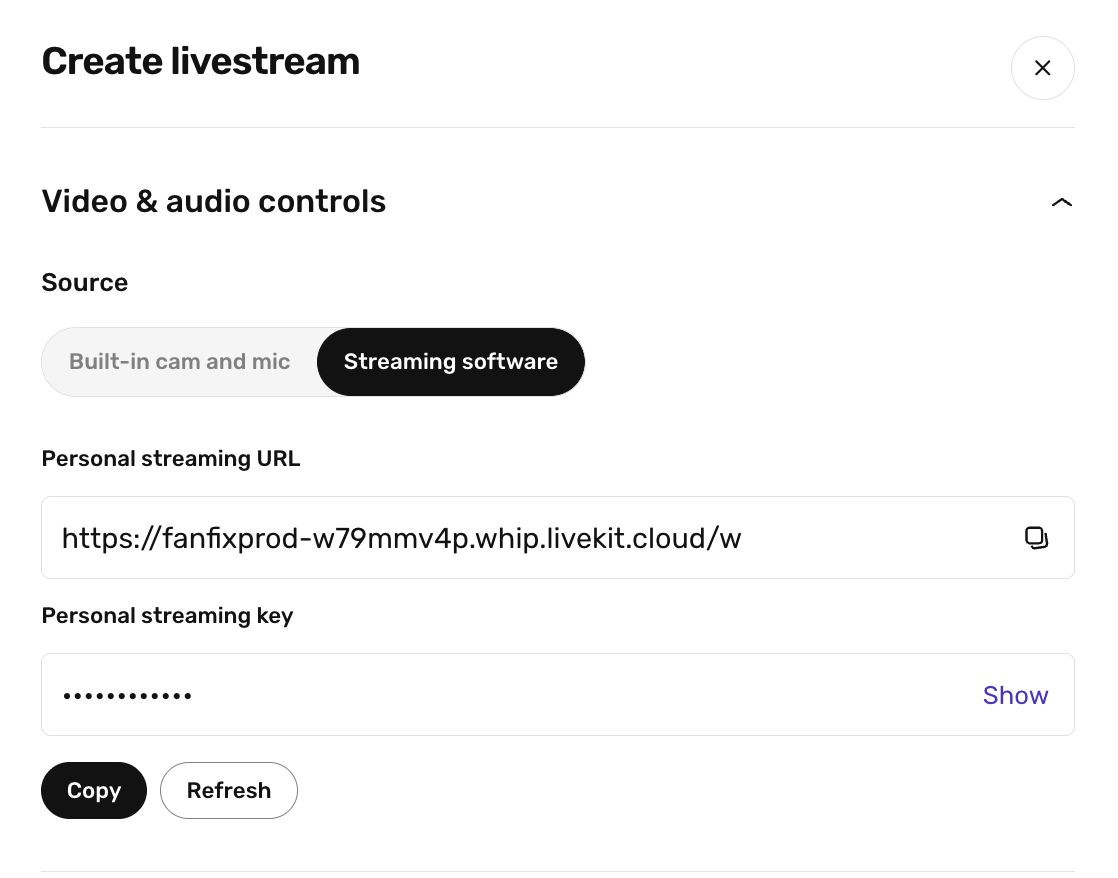Open the Create livestream dialog title area
The width and height of the screenshot is (1118, 878).
[x=200, y=60]
